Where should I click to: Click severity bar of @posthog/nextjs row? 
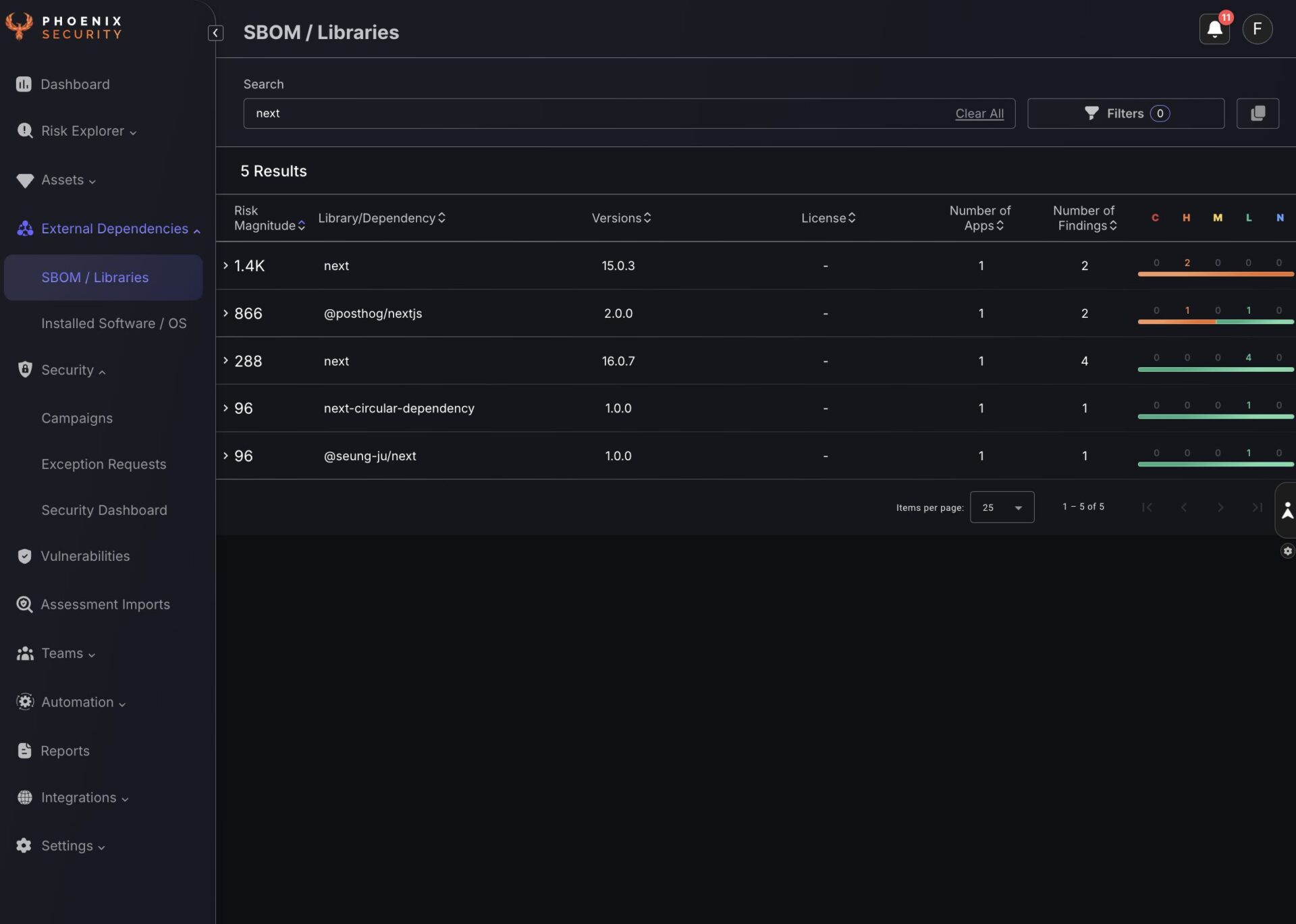coord(1215,322)
